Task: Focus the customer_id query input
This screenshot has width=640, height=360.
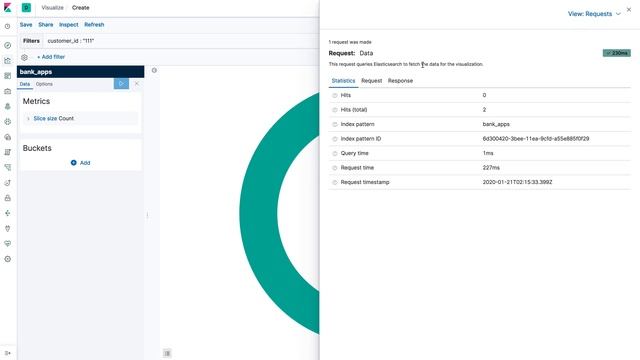Action: click(x=182, y=41)
